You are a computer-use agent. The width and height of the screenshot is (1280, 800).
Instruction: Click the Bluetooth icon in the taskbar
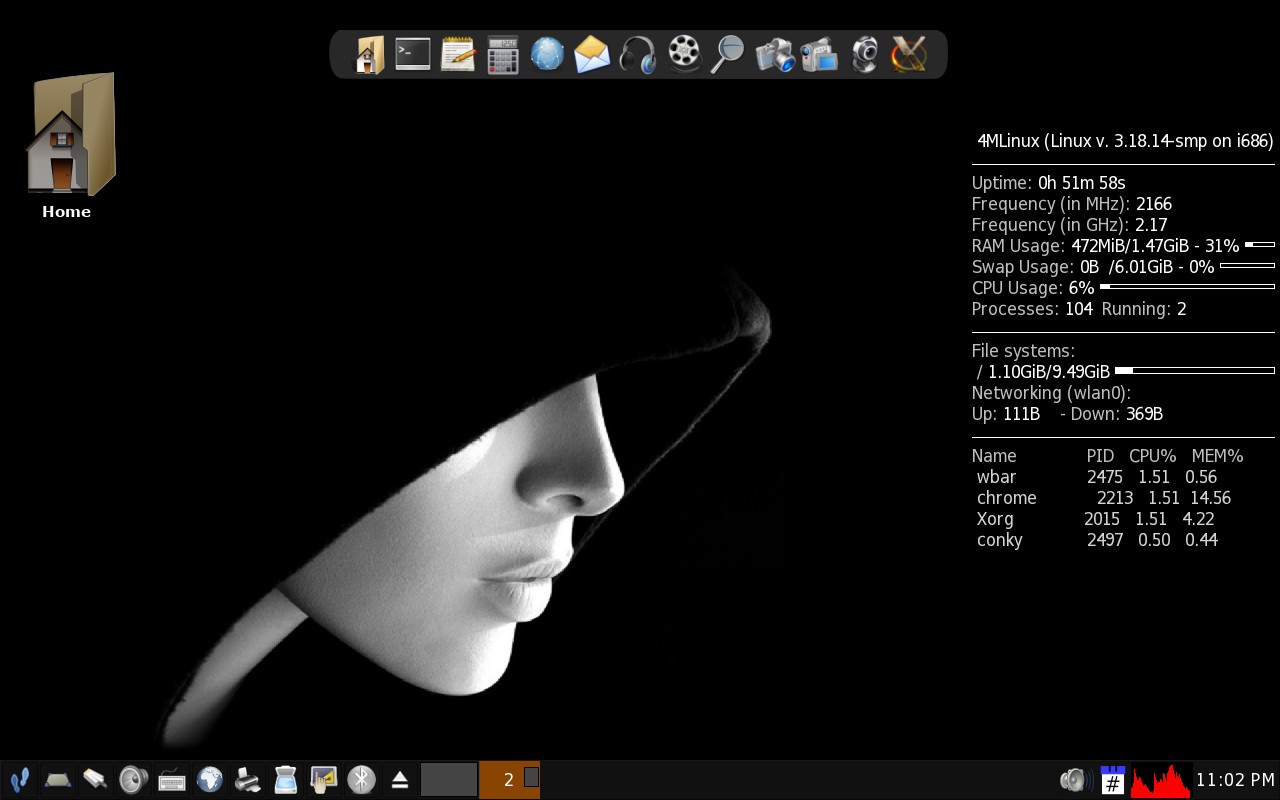coord(361,779)
